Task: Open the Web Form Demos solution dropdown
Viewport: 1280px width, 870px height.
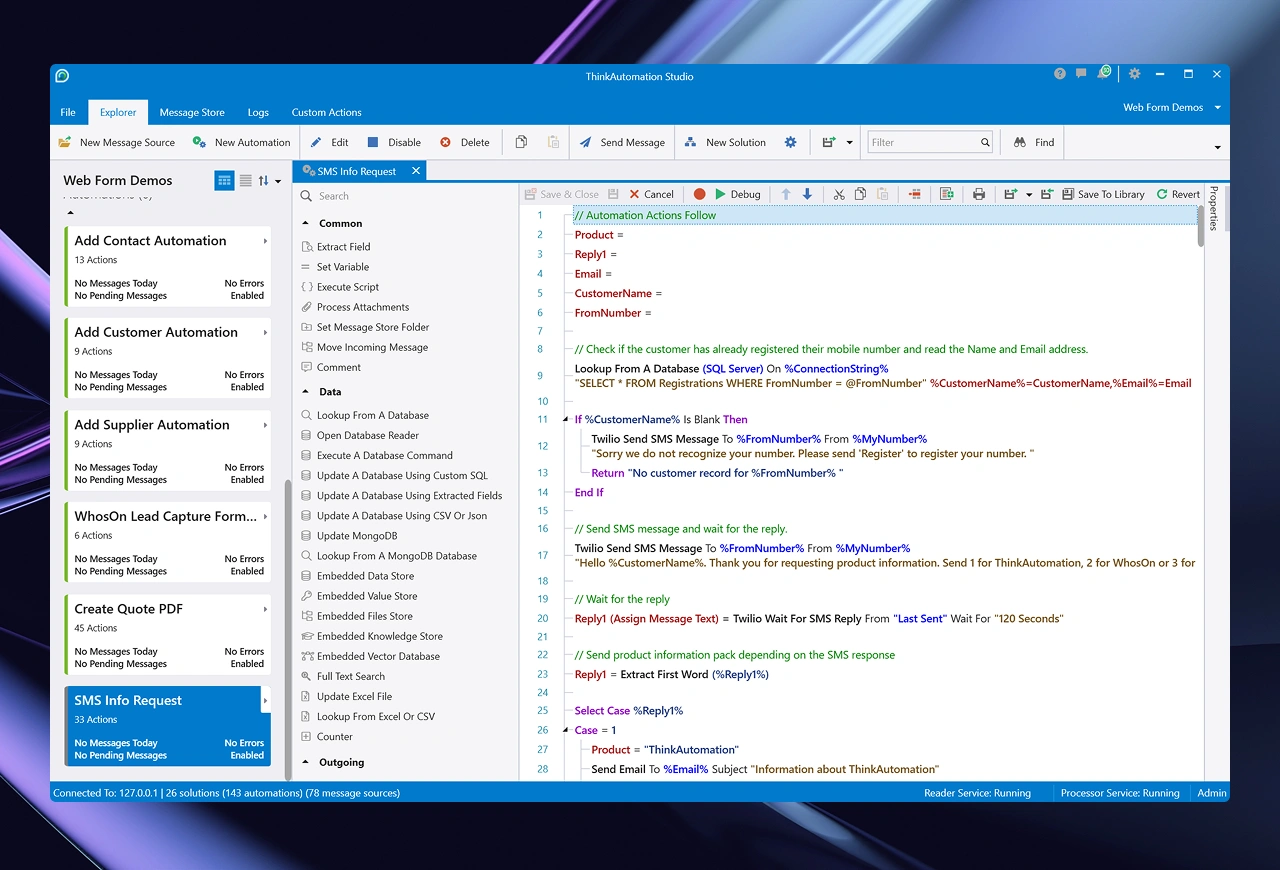Action: [1217, 107]
